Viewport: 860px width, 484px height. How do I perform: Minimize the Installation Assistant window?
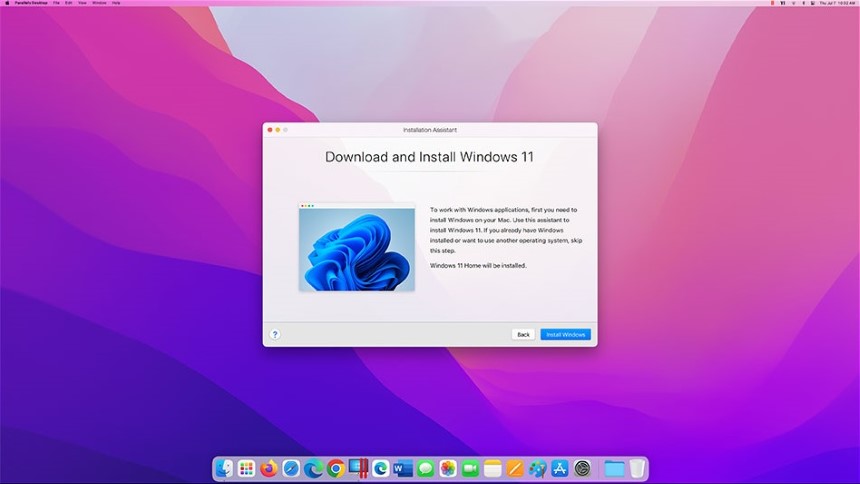click(278, 130)
